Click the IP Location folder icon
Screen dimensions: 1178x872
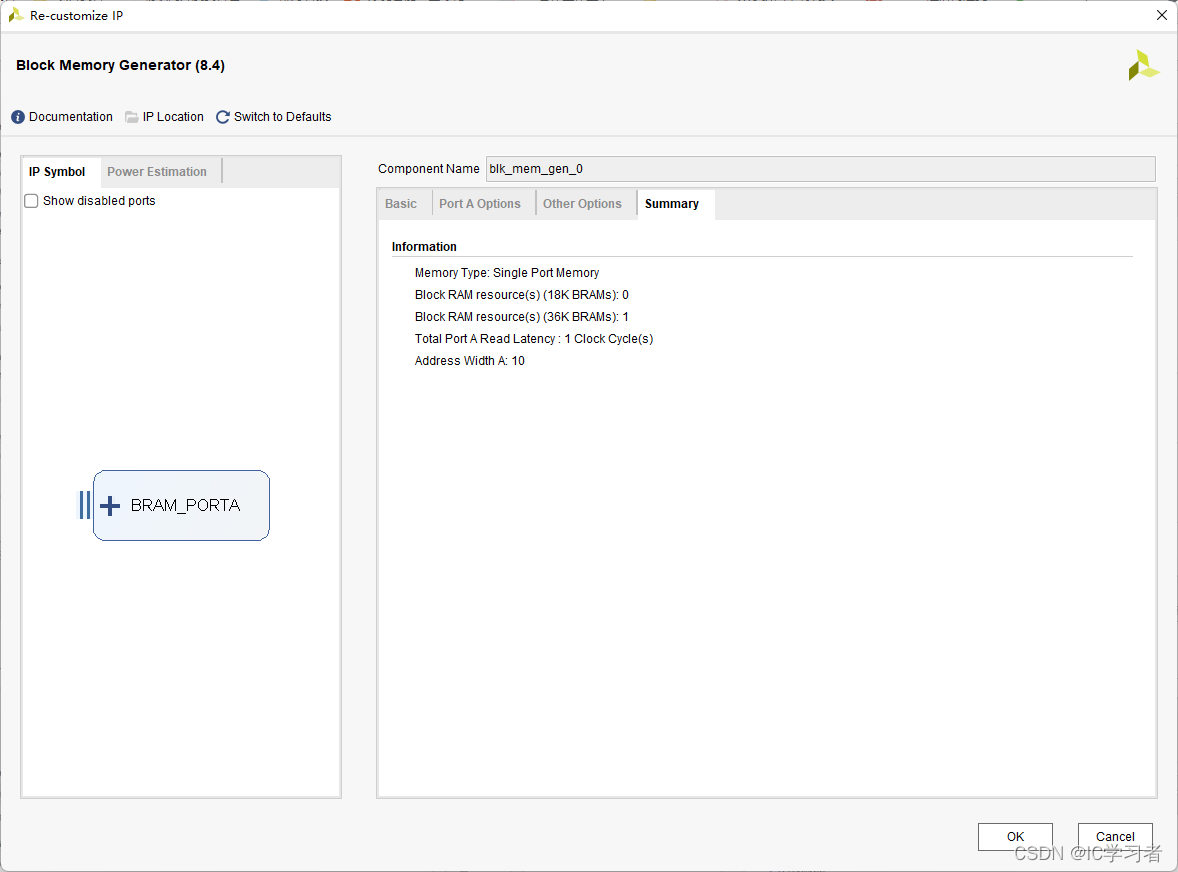point(131,117)
